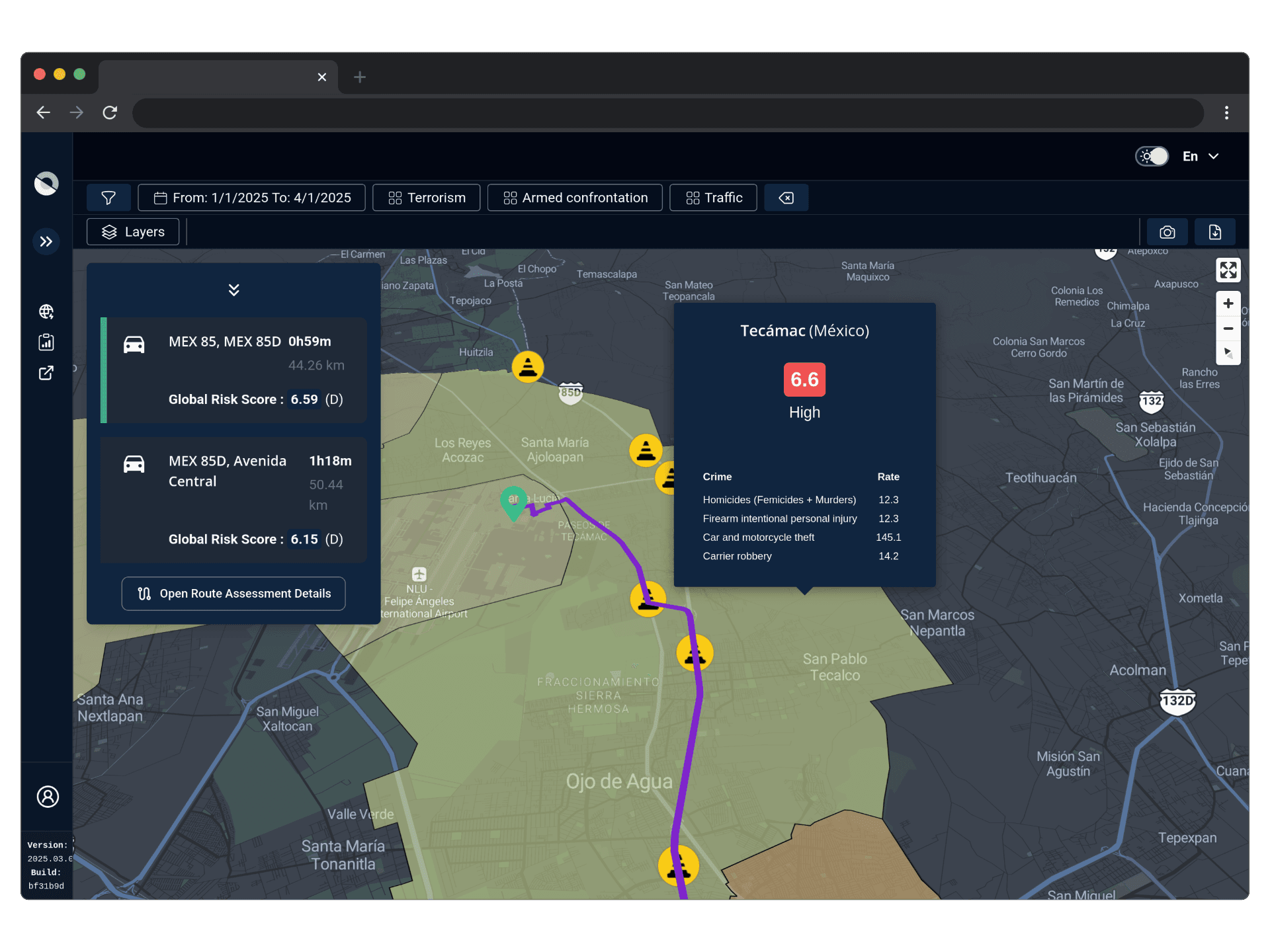
Task: Toggle the Traffic filter chip
Action: point(713,198)
